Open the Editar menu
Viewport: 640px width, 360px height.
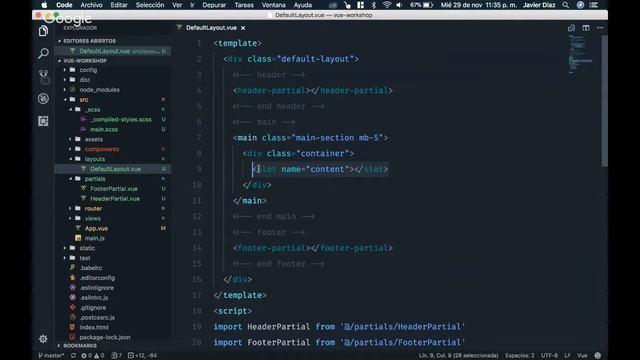click(119, 5)
